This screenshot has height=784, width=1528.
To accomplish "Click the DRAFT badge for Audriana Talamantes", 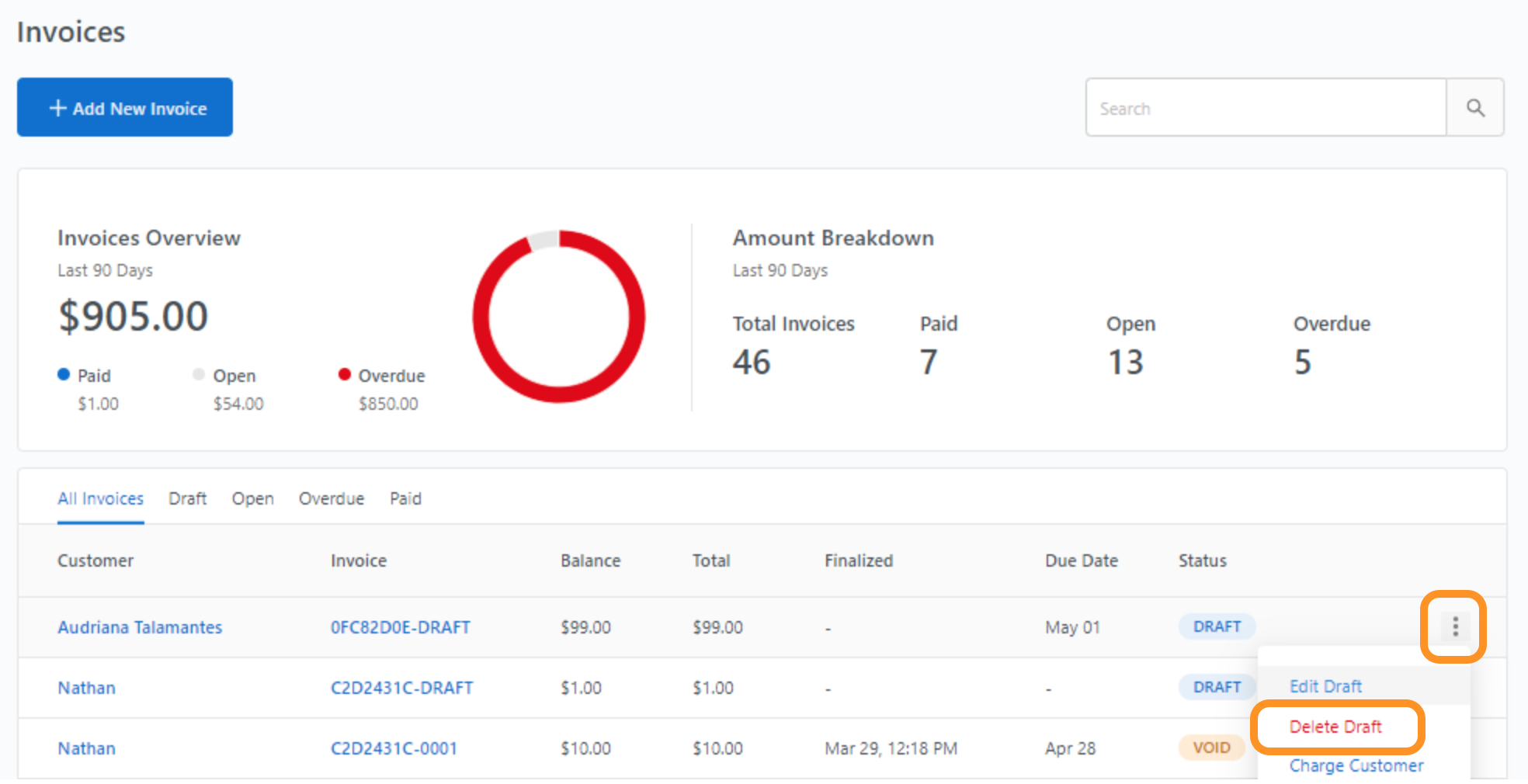I will (1217, 626).
